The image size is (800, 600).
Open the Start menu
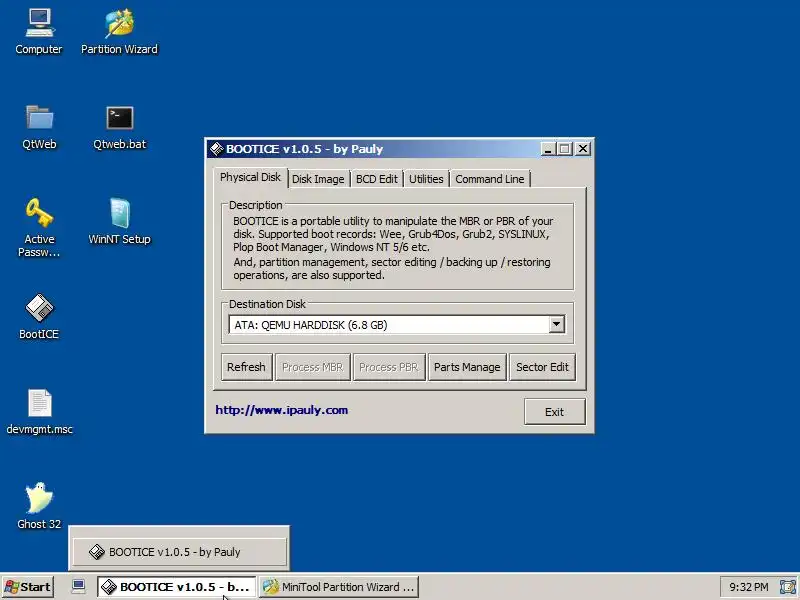click(28, 587)
